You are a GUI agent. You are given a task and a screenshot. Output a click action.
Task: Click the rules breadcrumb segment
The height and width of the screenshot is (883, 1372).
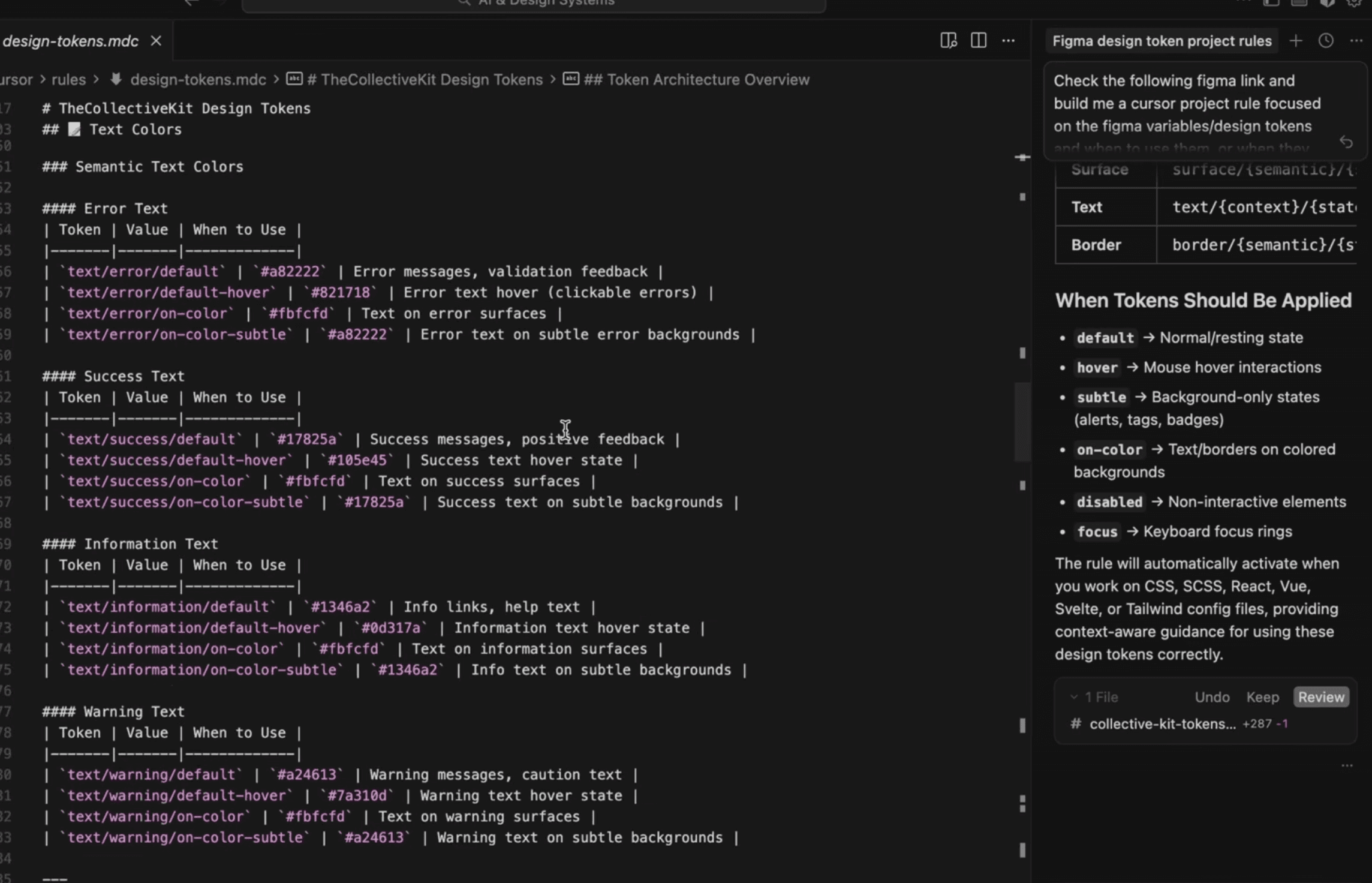[x=68, y=80]
